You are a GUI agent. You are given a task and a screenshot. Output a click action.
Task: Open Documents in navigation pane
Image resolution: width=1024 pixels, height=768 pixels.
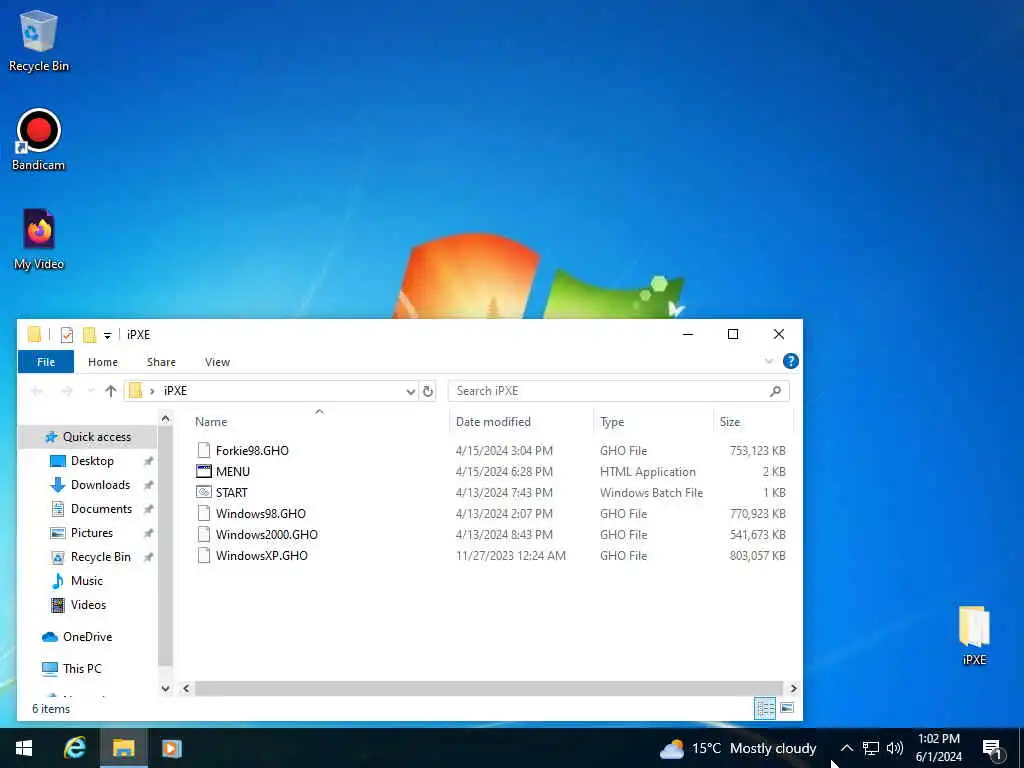(x=101, y=509)
